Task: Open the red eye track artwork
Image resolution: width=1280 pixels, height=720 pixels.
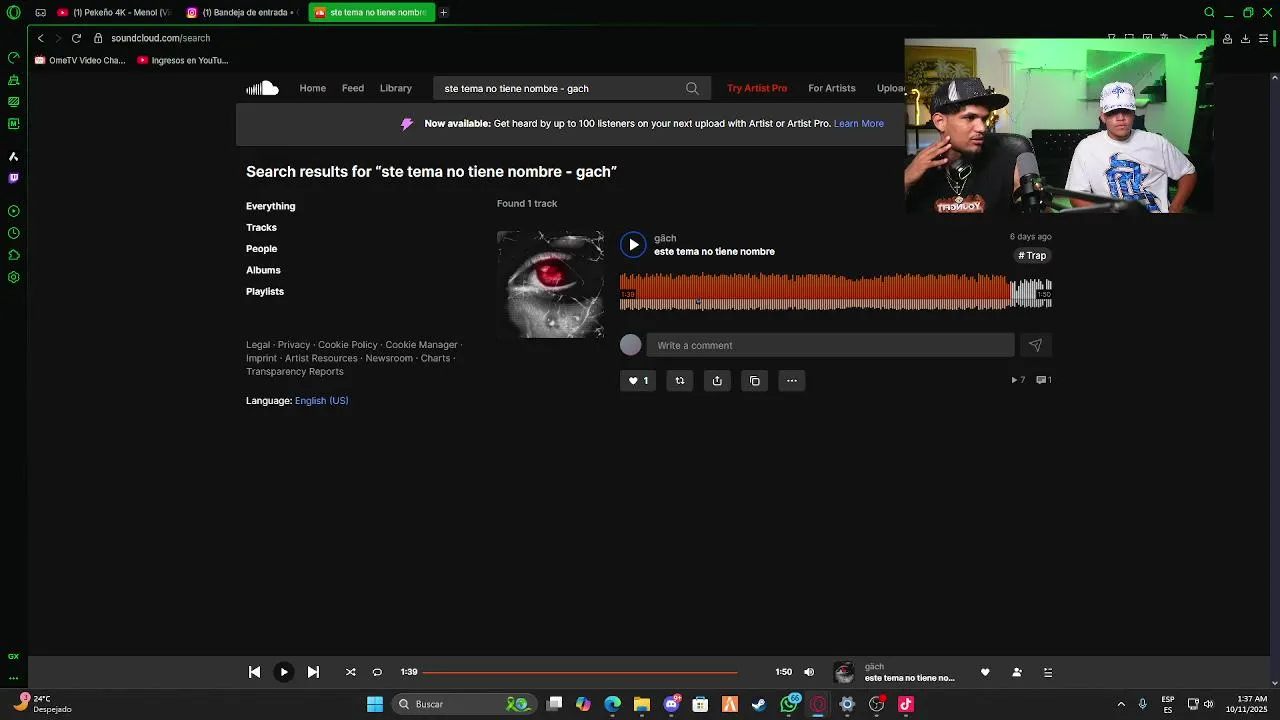Action: (x=550, y=284)
